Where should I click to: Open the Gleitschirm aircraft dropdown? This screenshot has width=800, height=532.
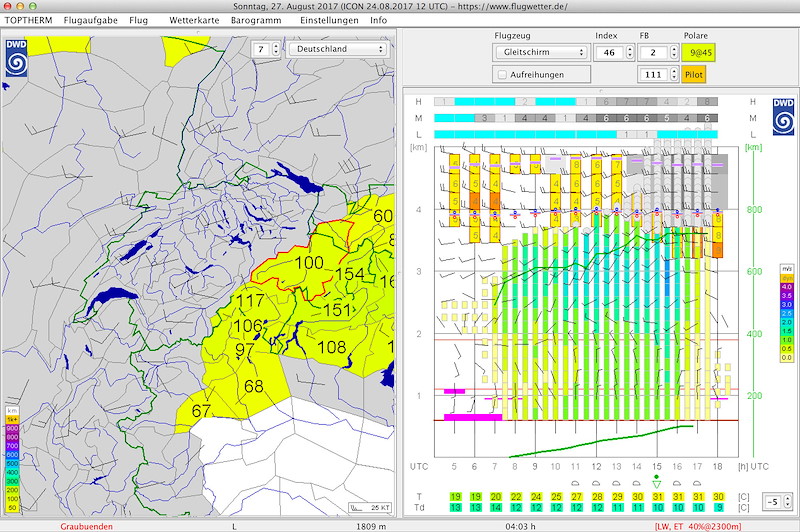[541, 52]
